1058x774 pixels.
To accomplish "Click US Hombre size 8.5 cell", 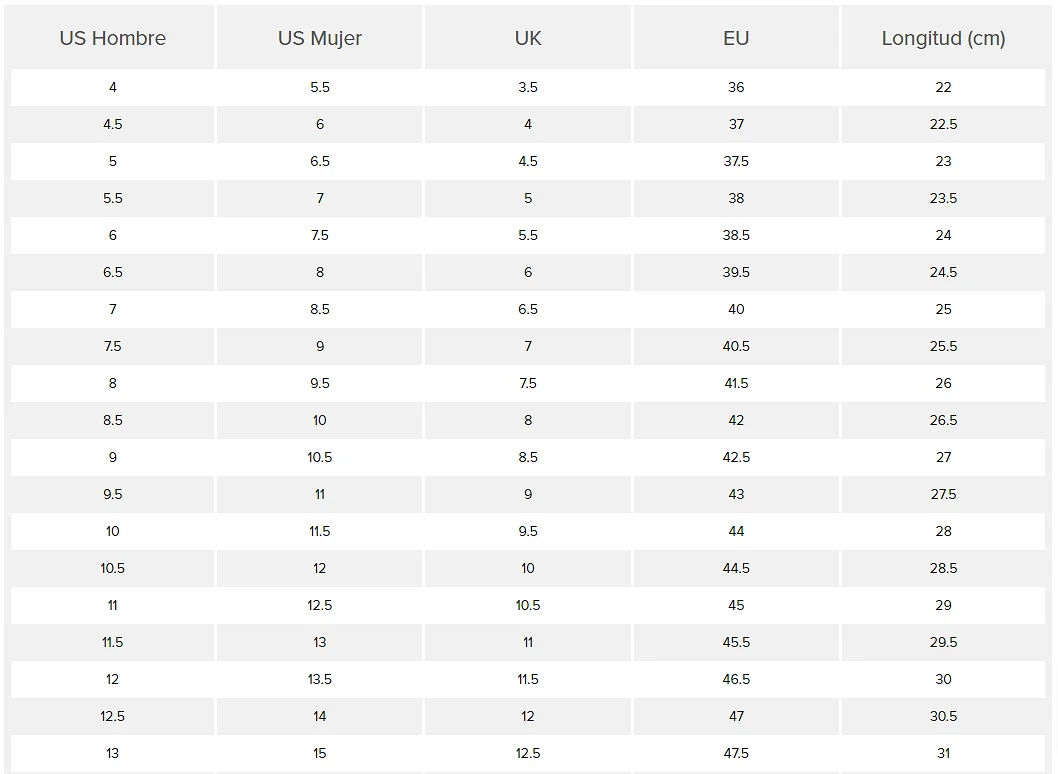I will 113,420.
